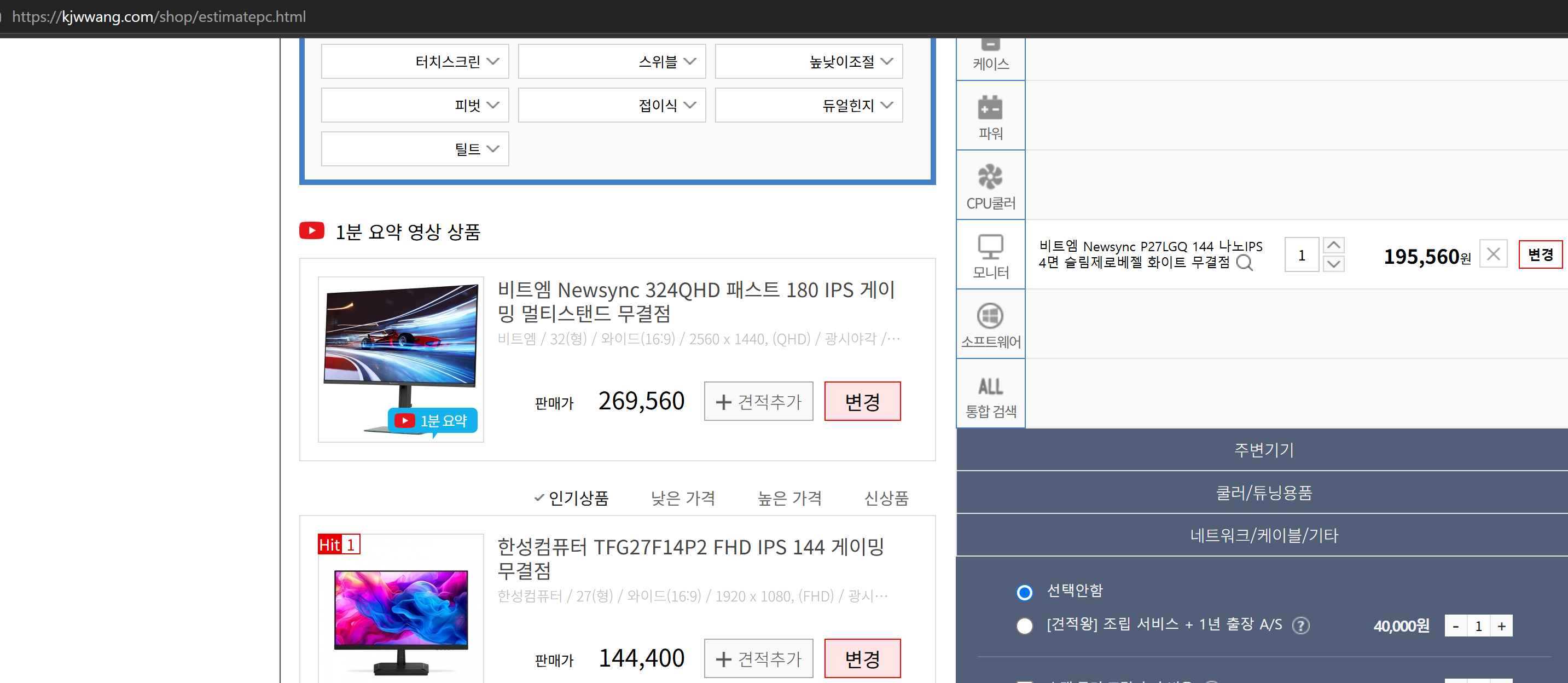Click the 한성컴퓨터 TFG27F14P2 monitor thumbnail
This screenshot has height=683, width=1568.
[x=401, y=609]
